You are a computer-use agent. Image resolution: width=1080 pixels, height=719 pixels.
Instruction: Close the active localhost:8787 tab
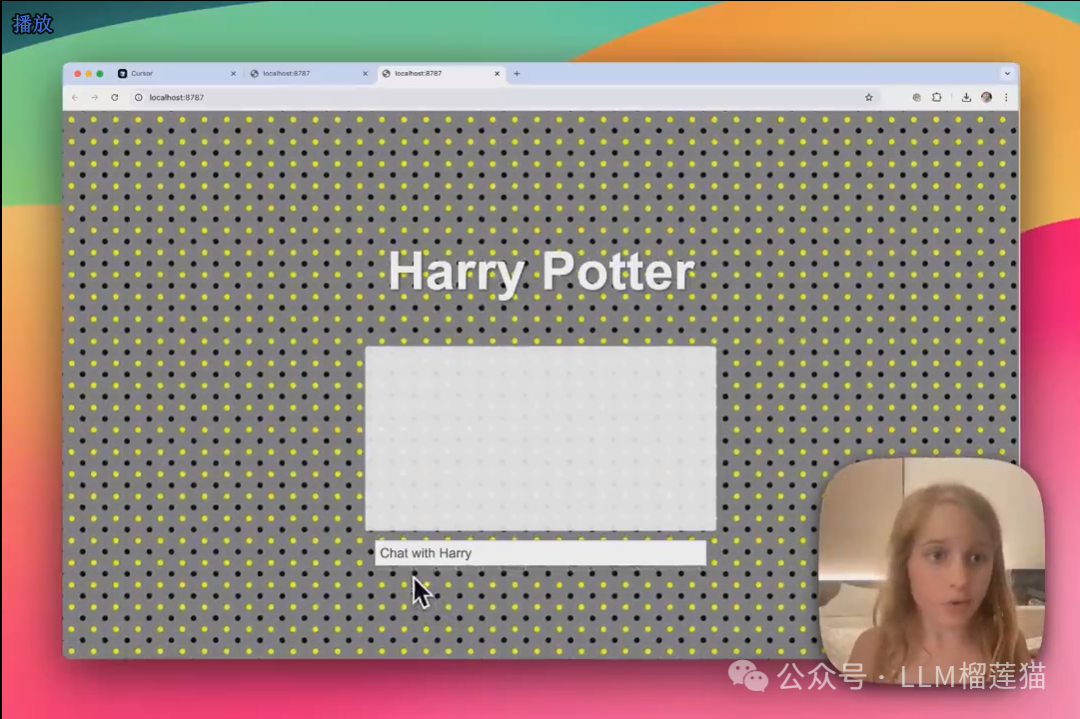(497, 74)
